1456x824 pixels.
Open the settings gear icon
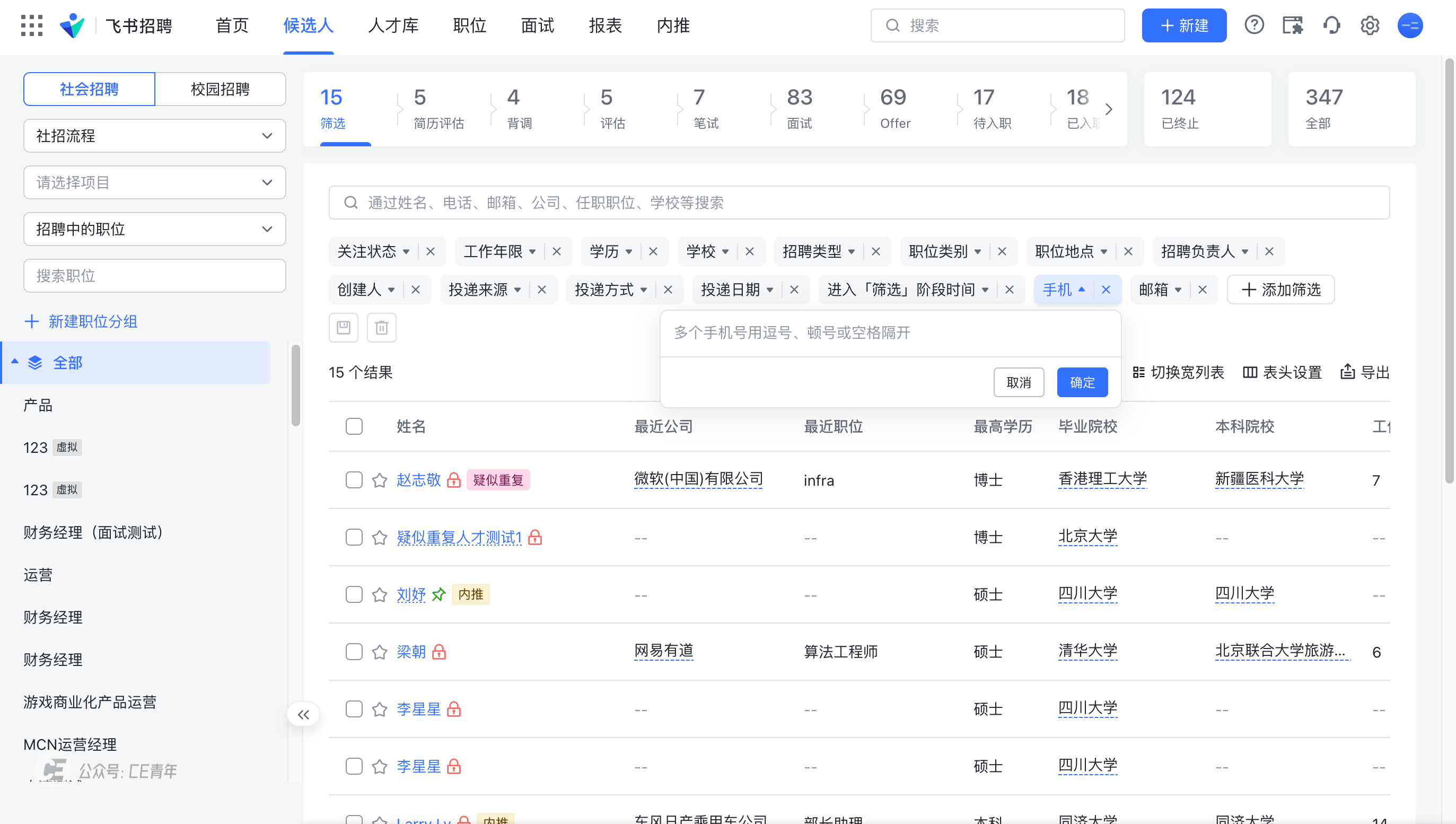(x=1370, y=25)
